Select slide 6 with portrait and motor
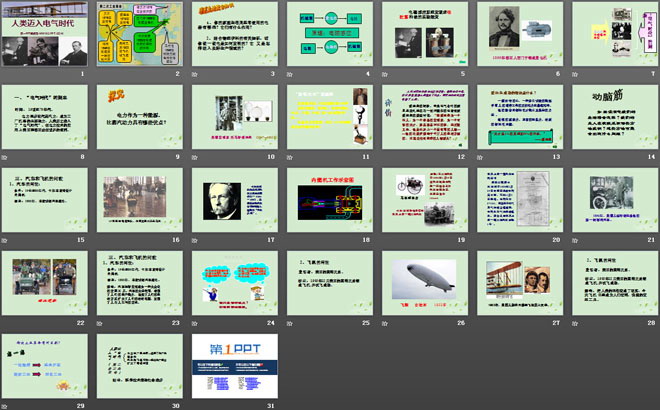This screenshot has width=660, height=410. point(520,34)
